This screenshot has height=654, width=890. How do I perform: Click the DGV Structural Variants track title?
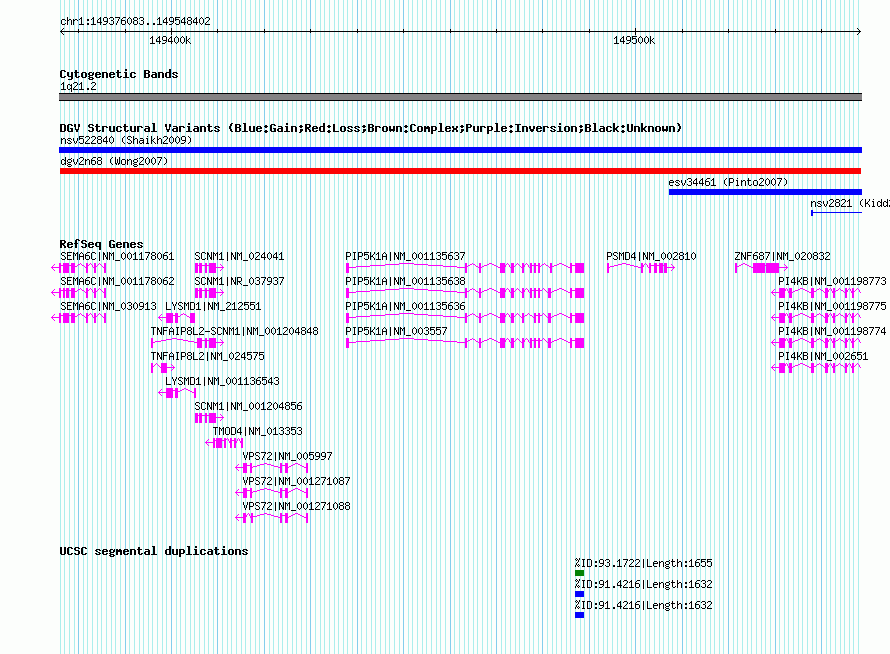click(x=370, y=128)
